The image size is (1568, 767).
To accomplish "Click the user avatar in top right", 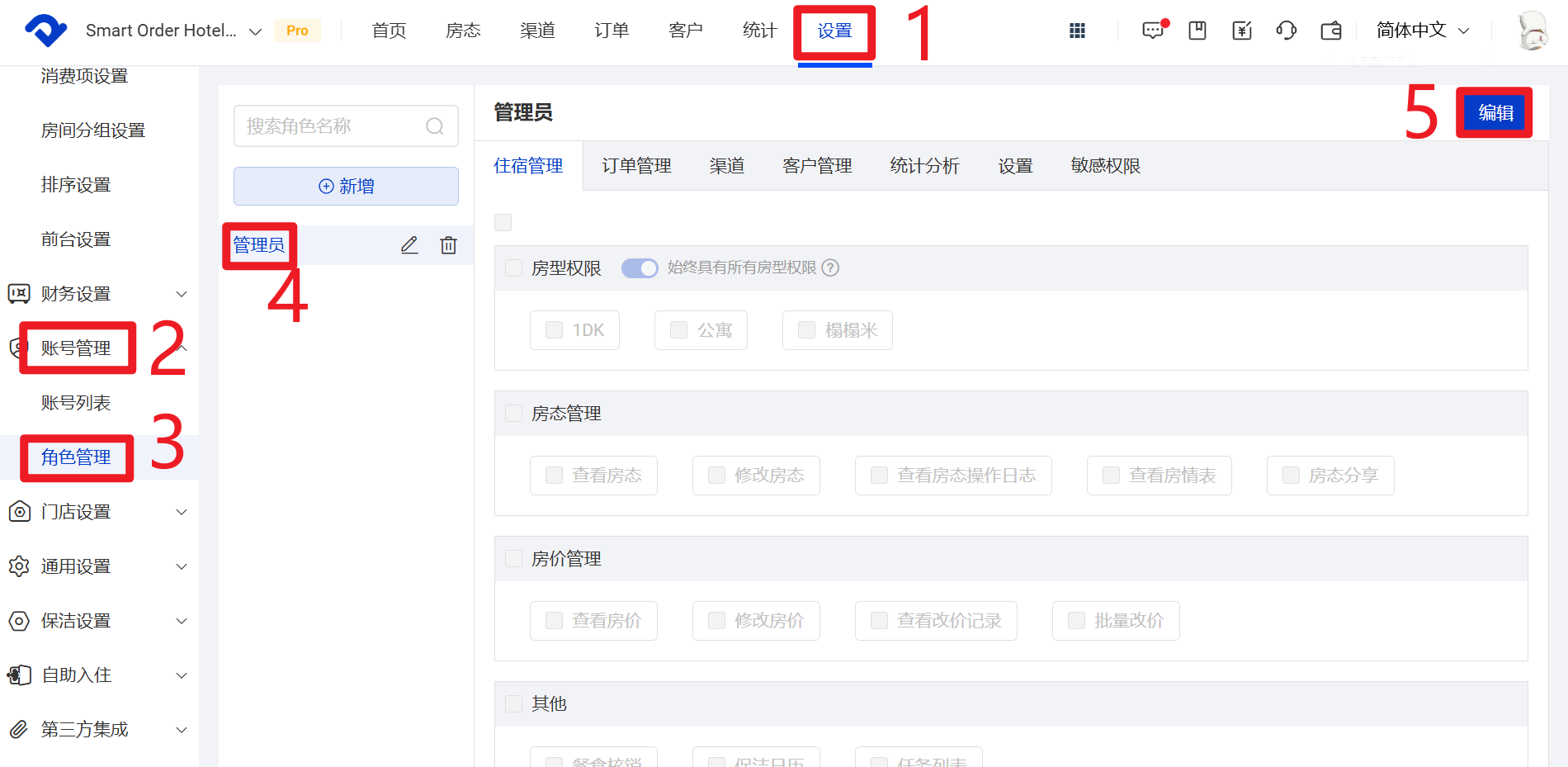I will (x=1532, y=31).
